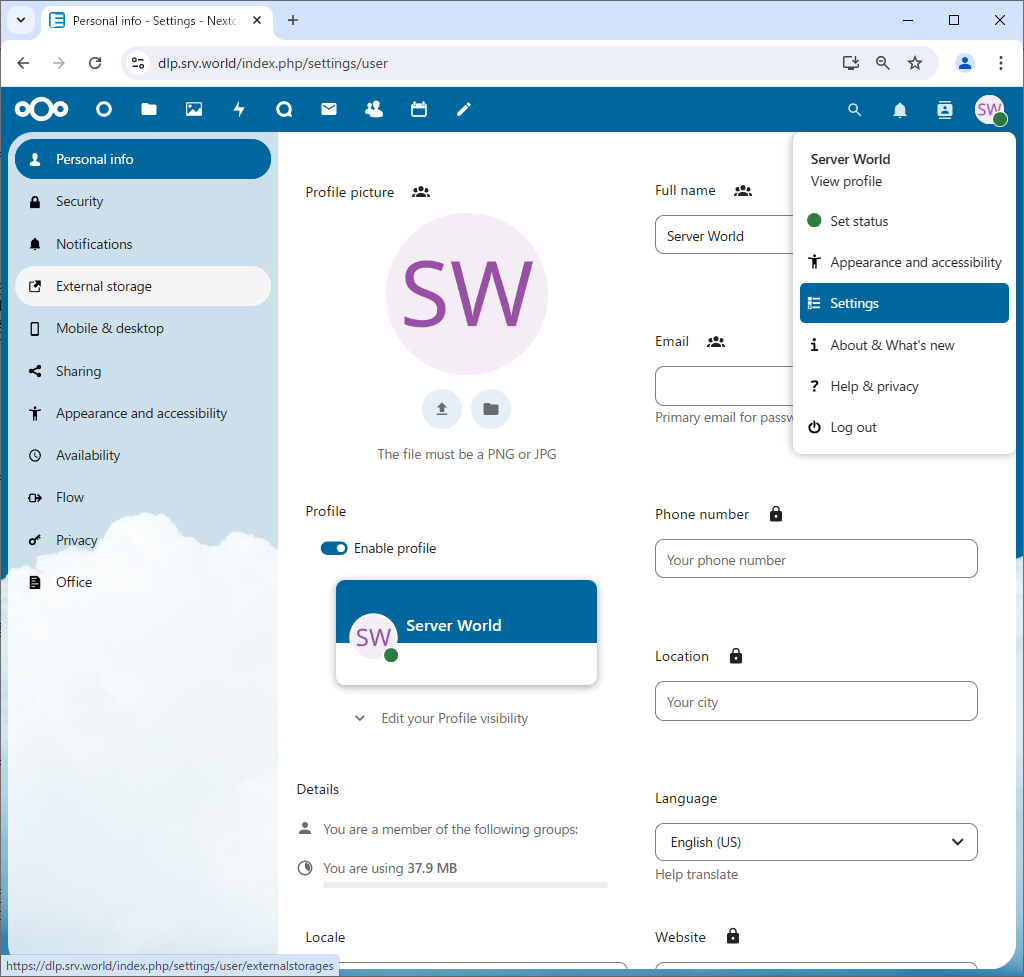
Task: Change the Location lock scope icon
Action: [x=736, y=656]
